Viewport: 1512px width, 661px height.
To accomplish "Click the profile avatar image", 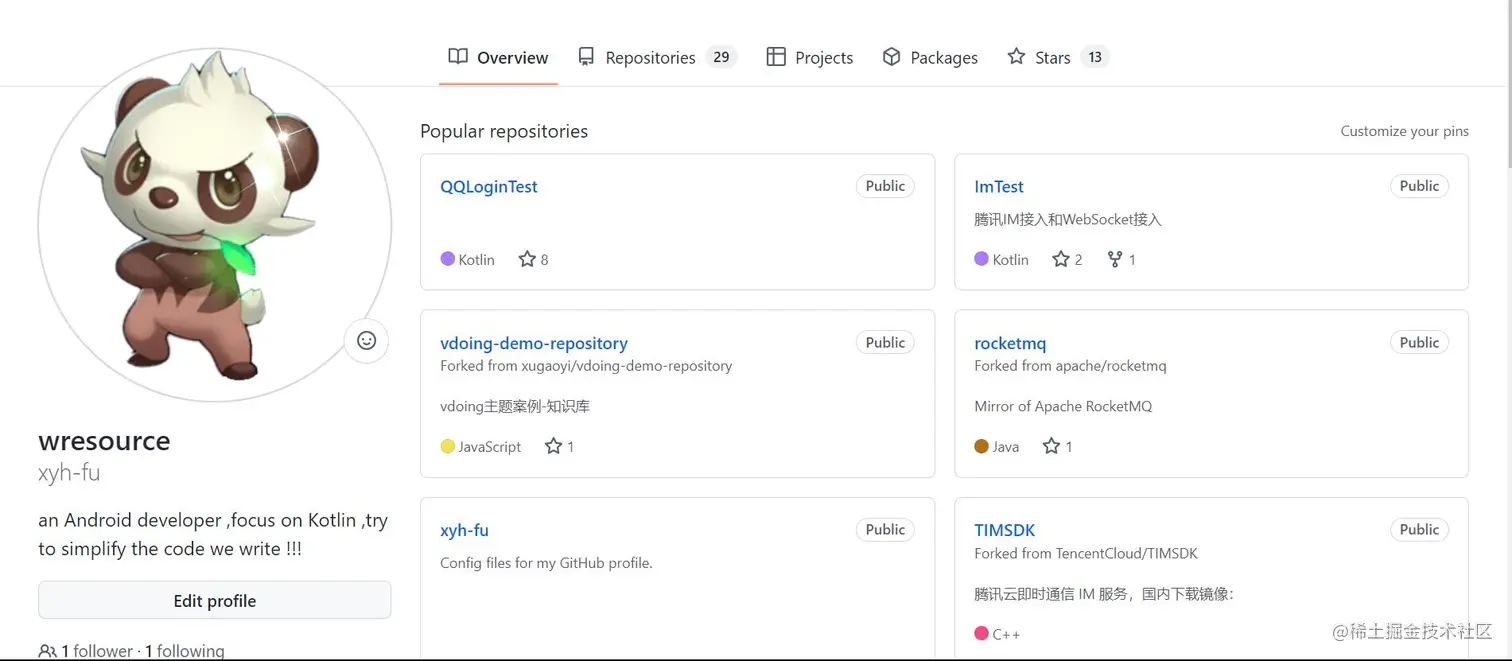I will pos(215,225).
